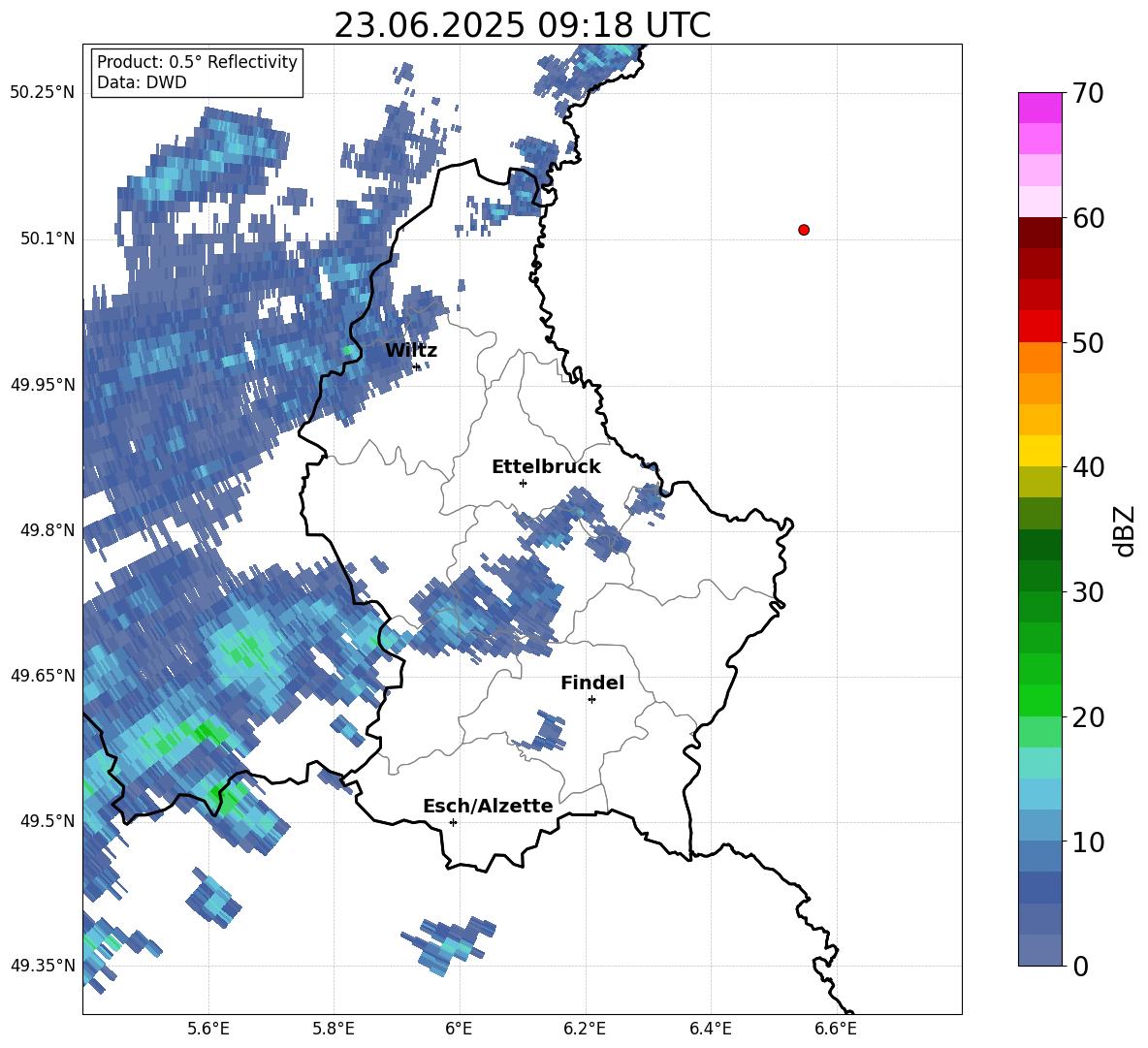Screen dimensions: 1148x1048
Task: Click the 'Data: DWD' text
Action: pyautogui.click(x=142, y=82)
